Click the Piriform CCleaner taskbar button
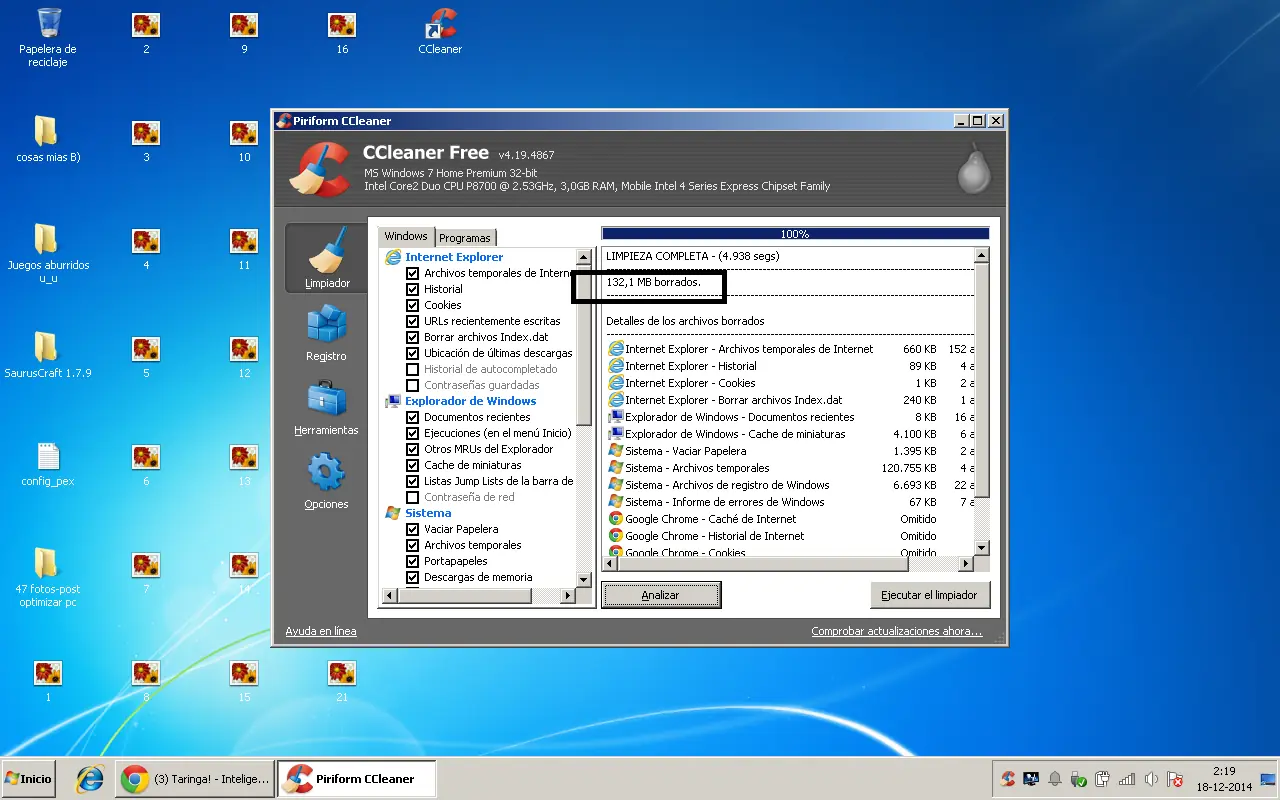 (x=356, y=779)
